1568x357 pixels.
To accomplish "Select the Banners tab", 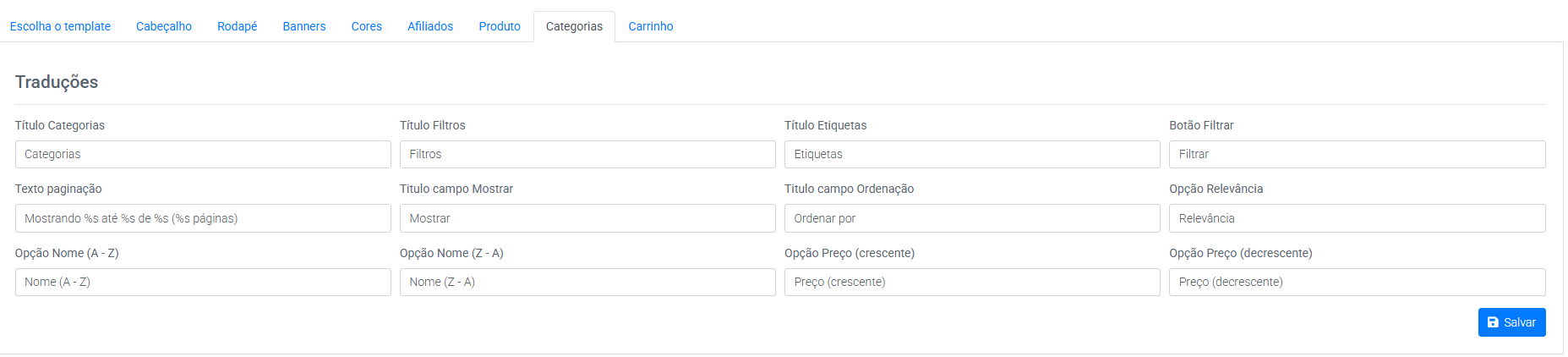I will [304, 26].
